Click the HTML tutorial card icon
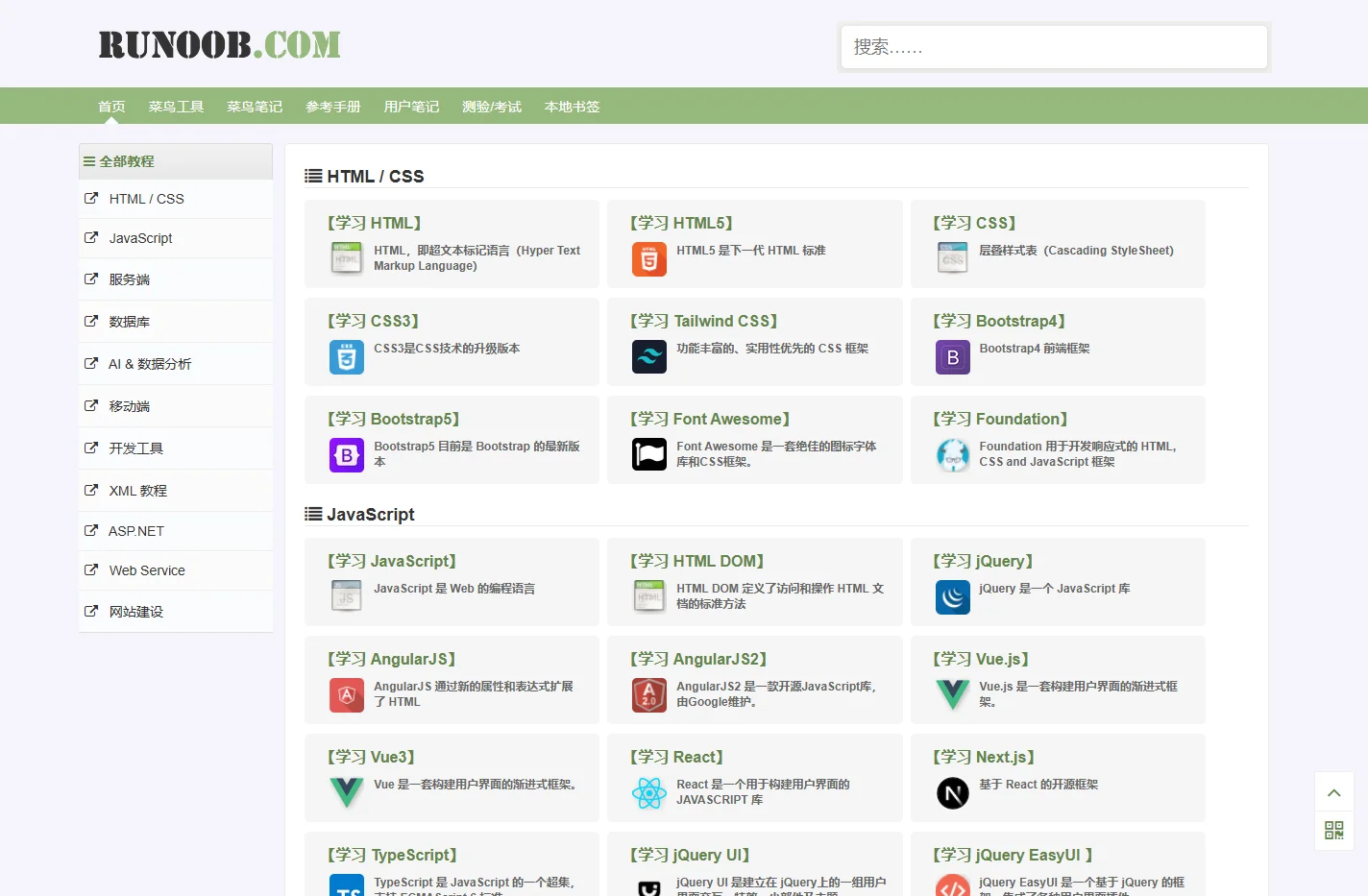 pyautogui.click(x=346, y=259)
